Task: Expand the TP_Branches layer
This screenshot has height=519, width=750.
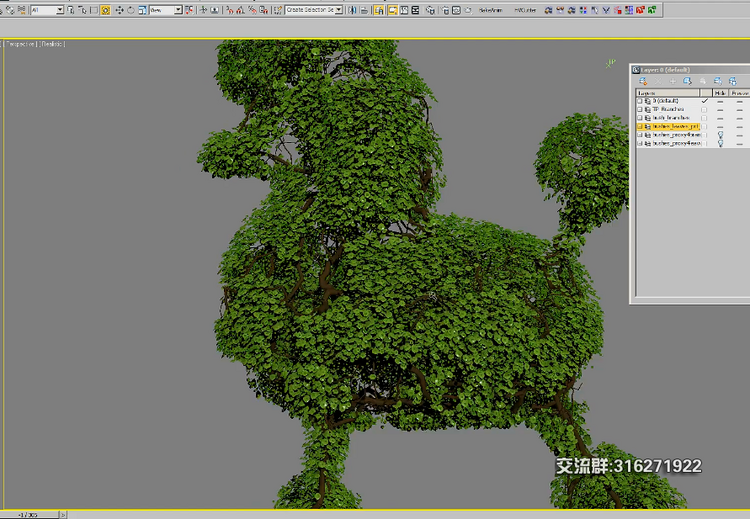Action: 640,110
